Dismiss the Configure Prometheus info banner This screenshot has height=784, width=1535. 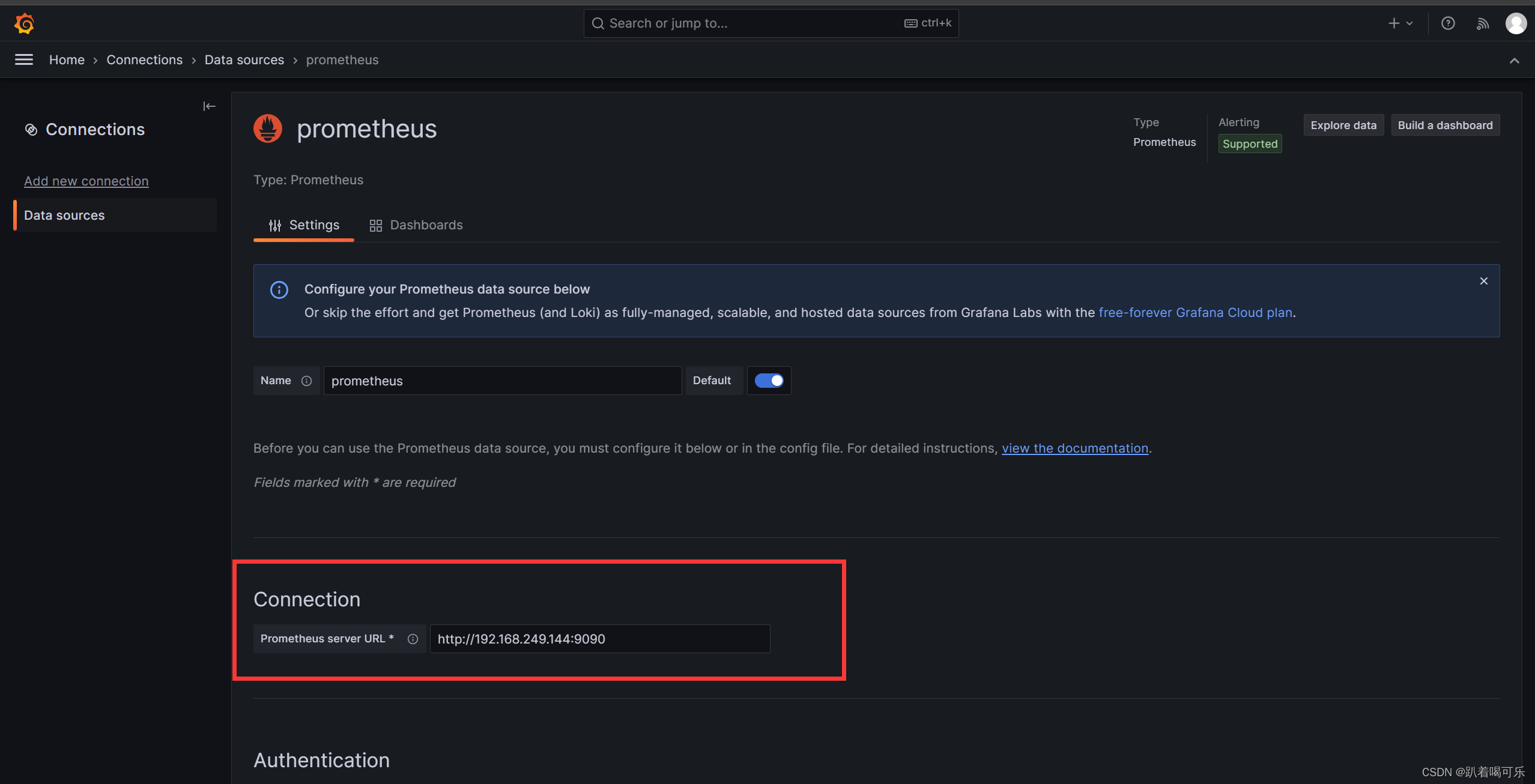point(1484,281)
